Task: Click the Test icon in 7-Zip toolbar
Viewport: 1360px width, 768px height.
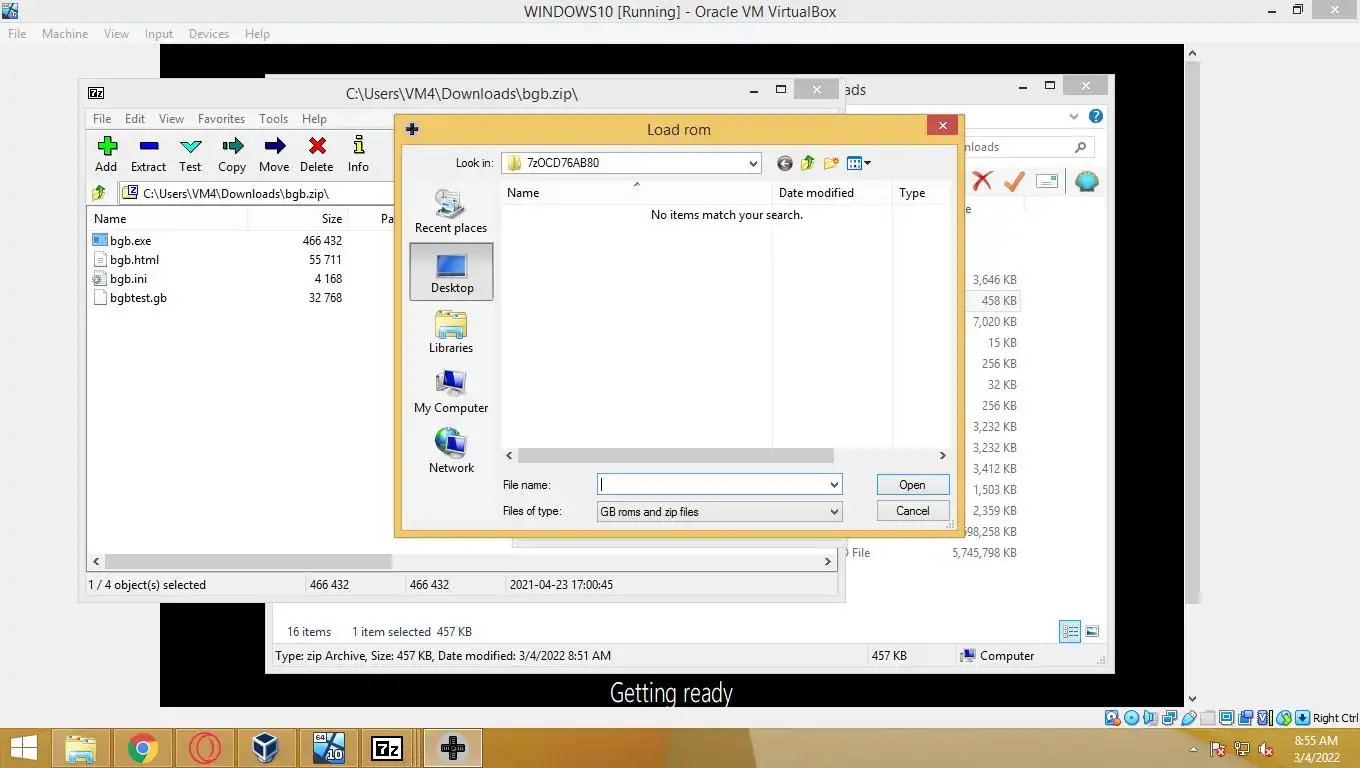Action: tap(190, 146)
